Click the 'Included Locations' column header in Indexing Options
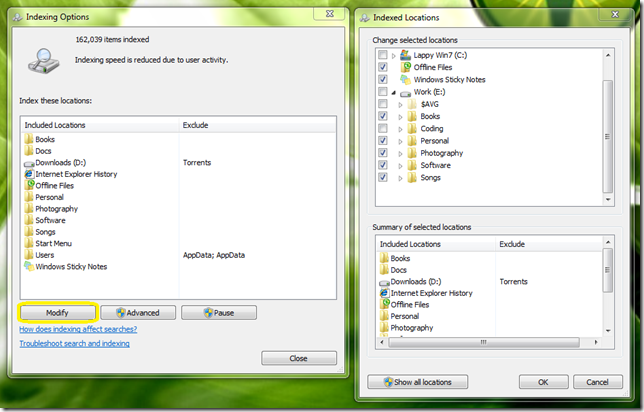The width and height of the screenshot is (644, 412). click(x=100, y=125)
